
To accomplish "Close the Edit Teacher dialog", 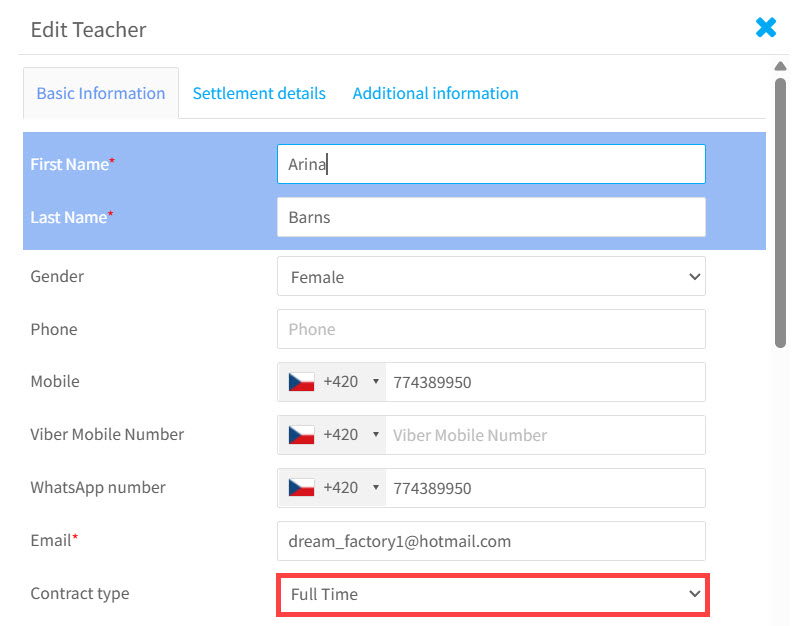I will (765, 28).
